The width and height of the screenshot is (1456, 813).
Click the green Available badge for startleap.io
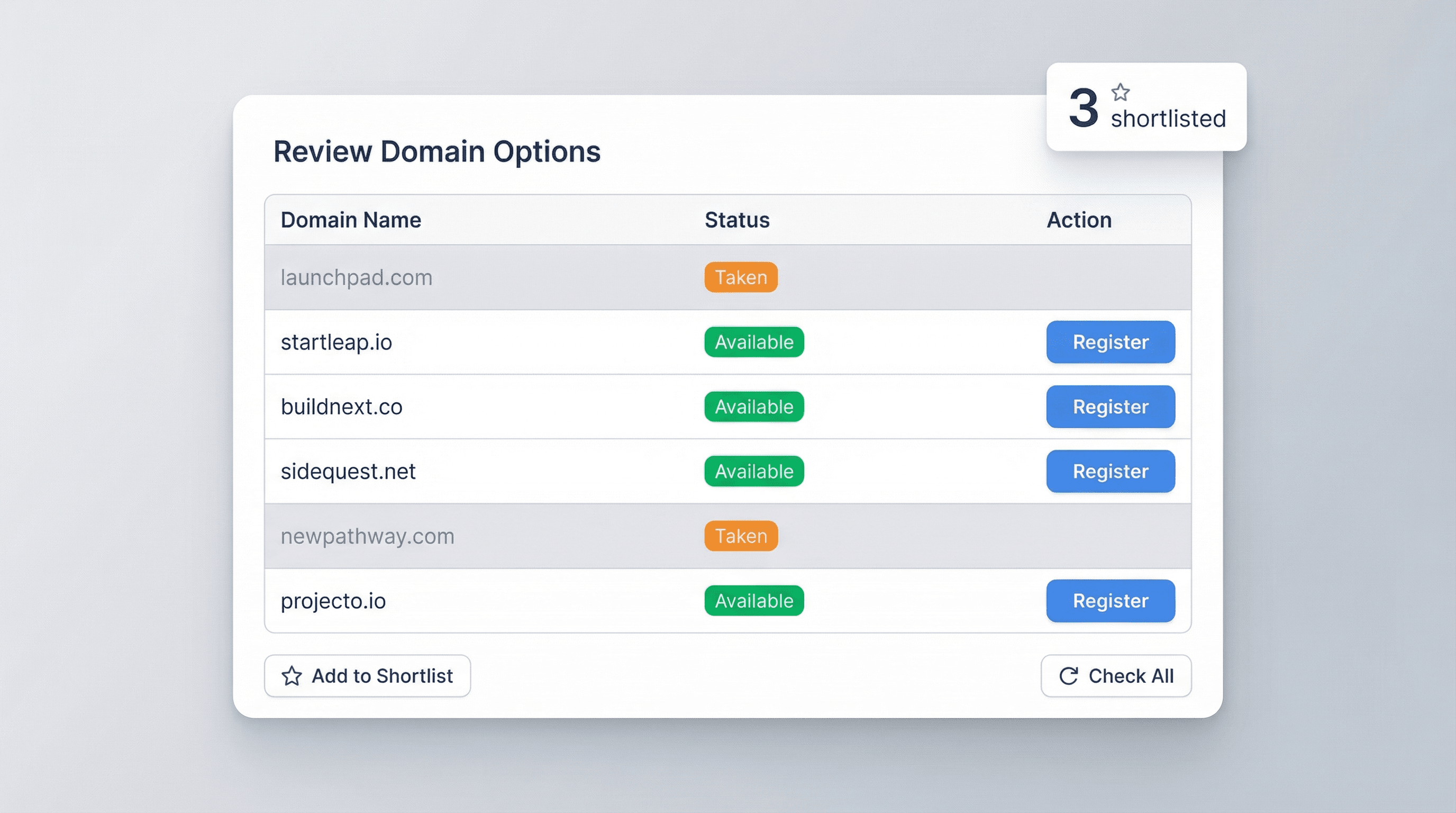pos(753,342)
